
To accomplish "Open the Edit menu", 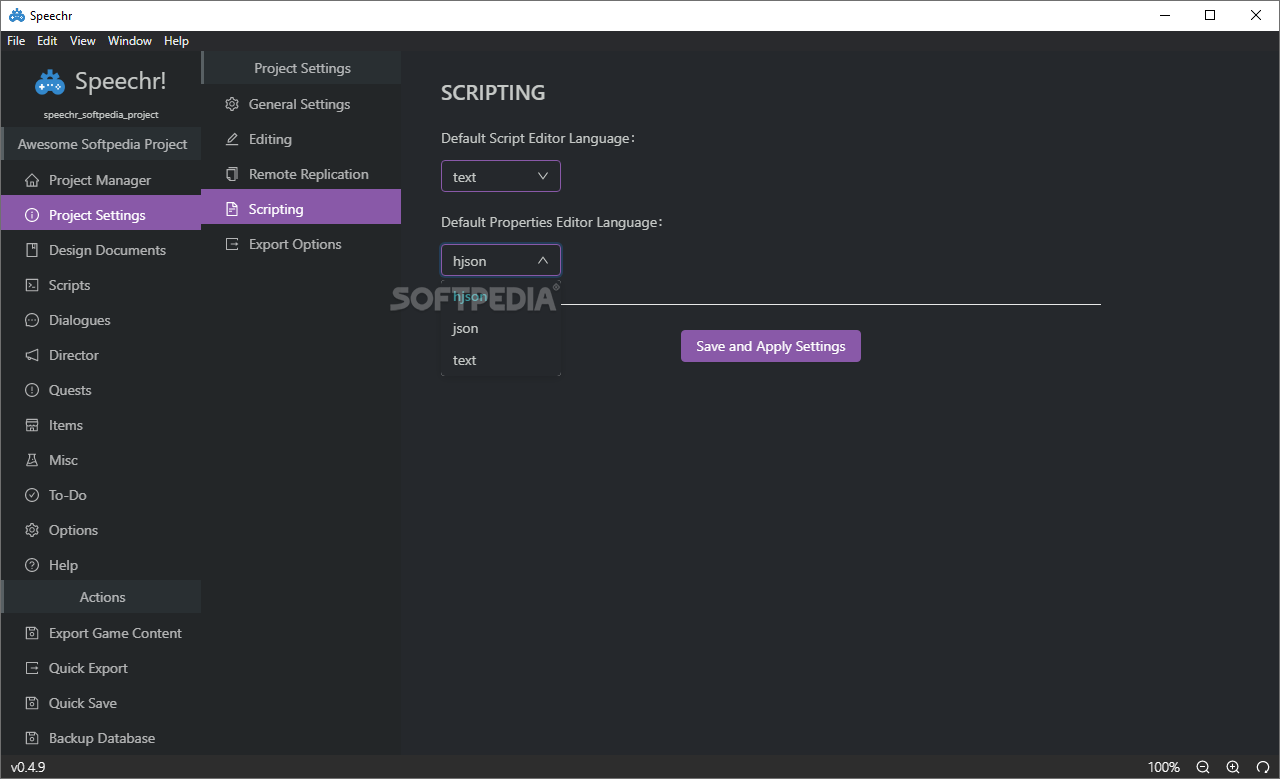I will click(x=47, y=41).
